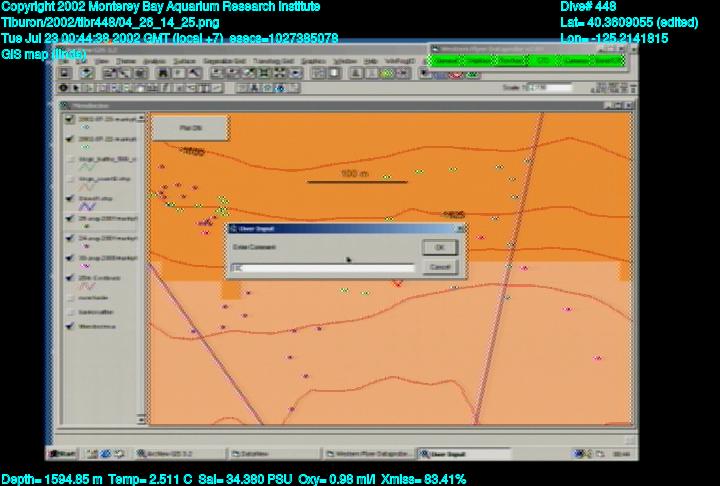Image resolution: width=720 pixels, height=486 pixels.
Task: Open the Theme menu
Action: click(127, 61)
